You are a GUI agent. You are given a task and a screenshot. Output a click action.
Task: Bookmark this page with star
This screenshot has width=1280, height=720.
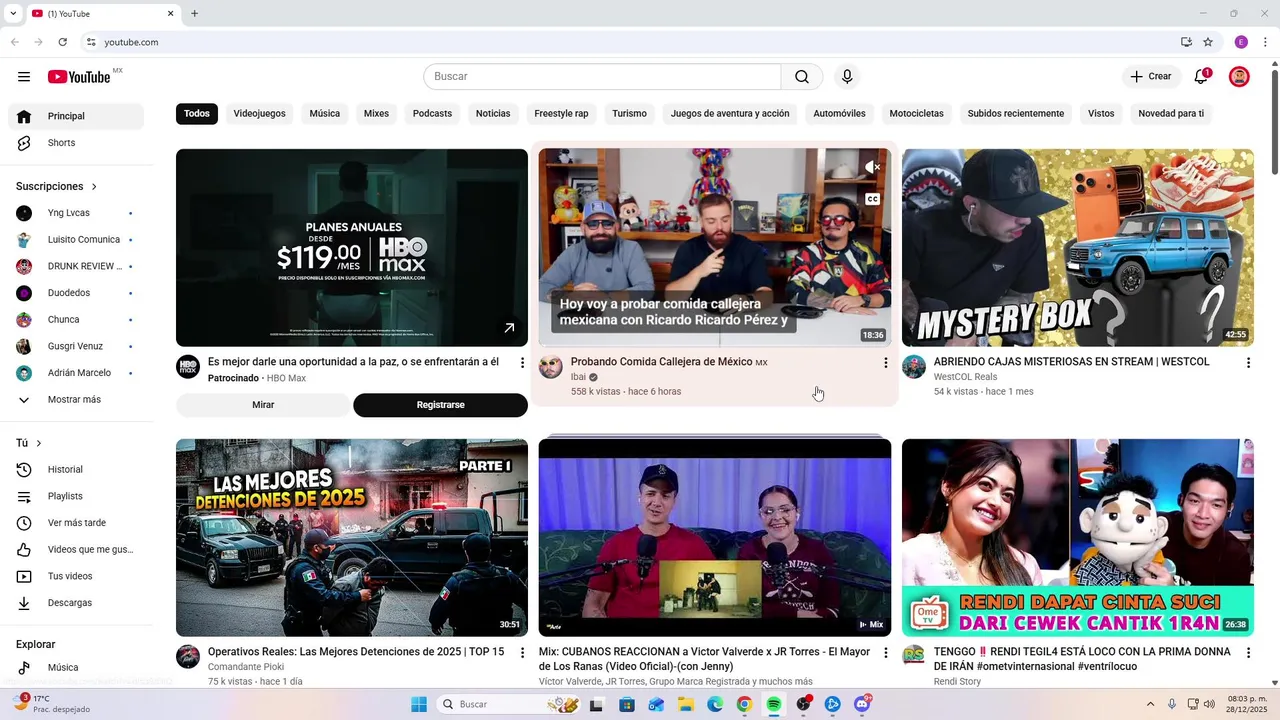[1208, 42]
